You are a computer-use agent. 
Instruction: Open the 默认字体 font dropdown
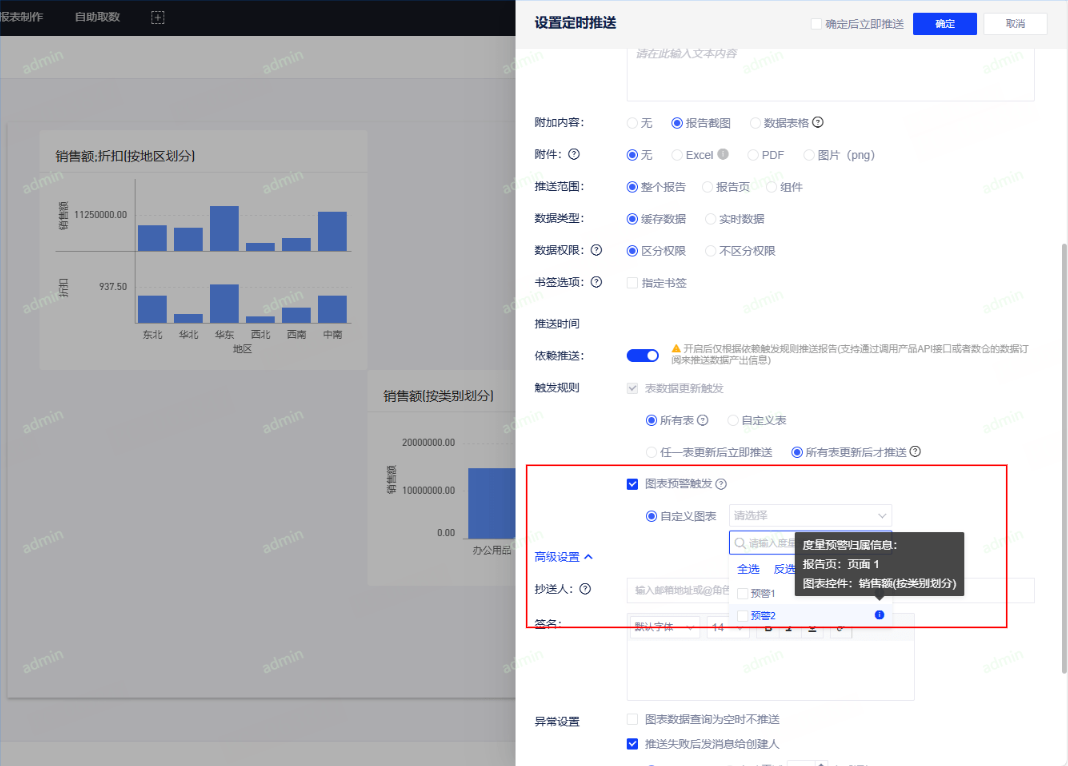coord(664,627)
